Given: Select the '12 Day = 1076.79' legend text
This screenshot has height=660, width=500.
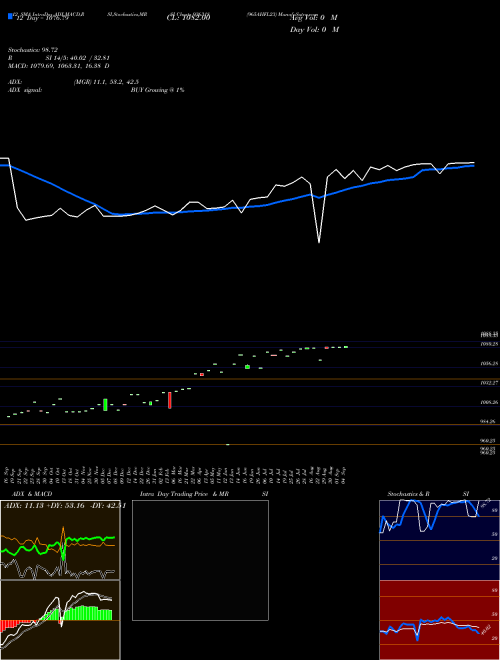Looking at the screenshot, I should click(x=42, y=18).
